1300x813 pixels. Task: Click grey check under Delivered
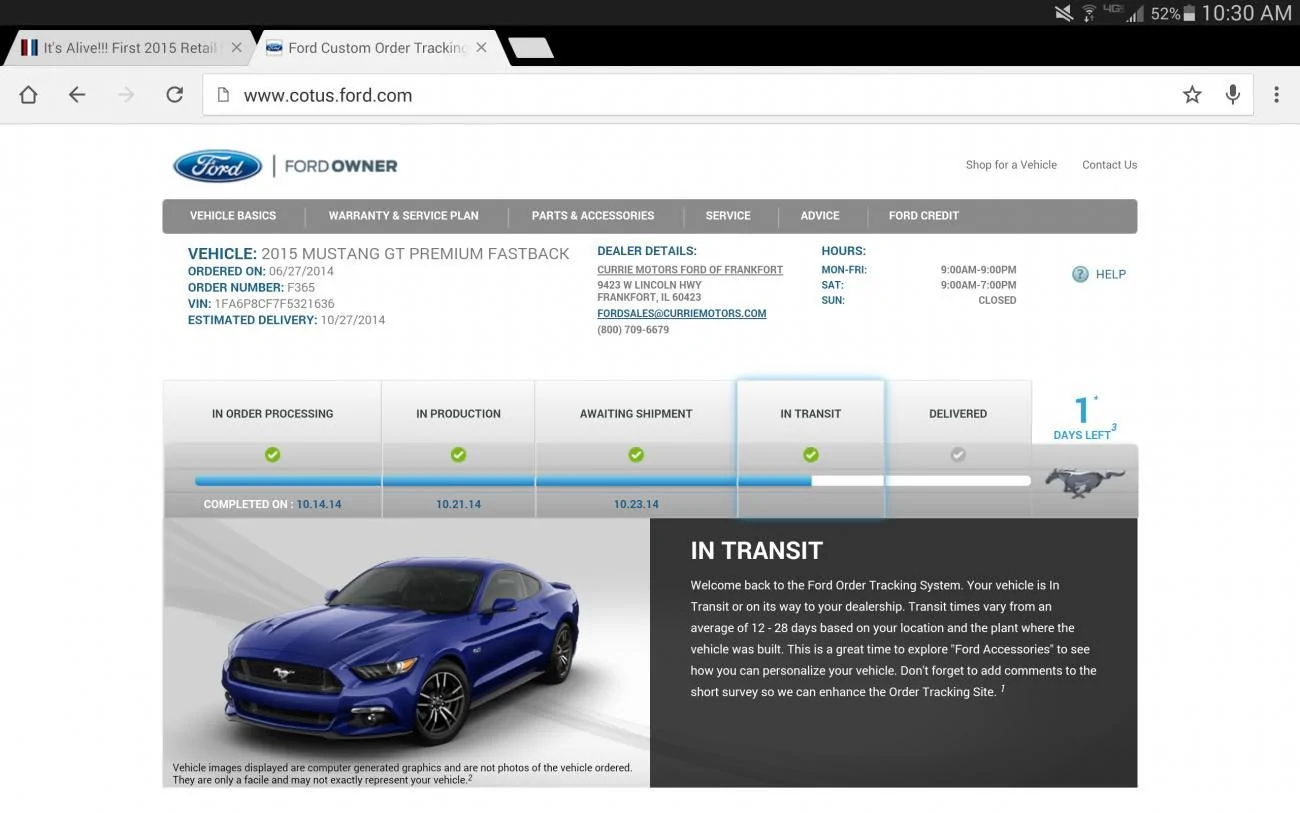(958, 455)
